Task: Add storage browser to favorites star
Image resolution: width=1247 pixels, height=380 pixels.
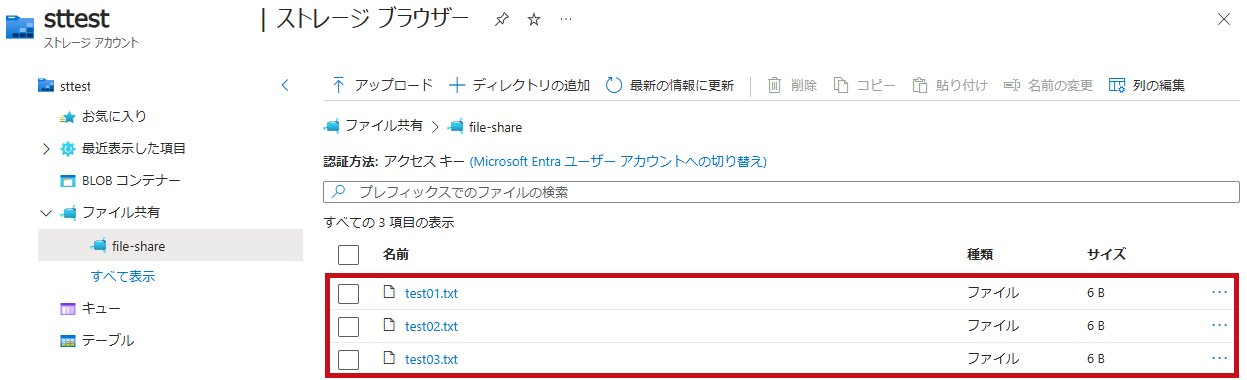Action: coord(534,20)
